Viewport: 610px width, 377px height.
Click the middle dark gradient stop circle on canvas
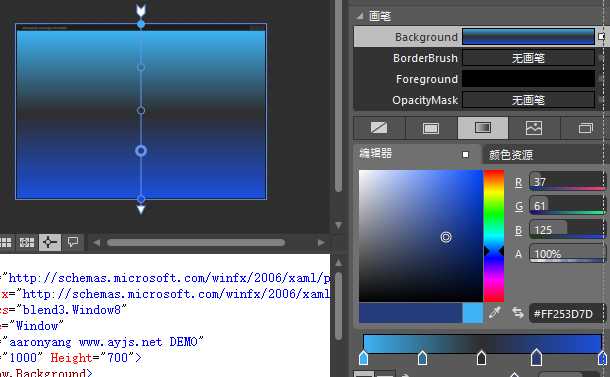pos(141,110)
